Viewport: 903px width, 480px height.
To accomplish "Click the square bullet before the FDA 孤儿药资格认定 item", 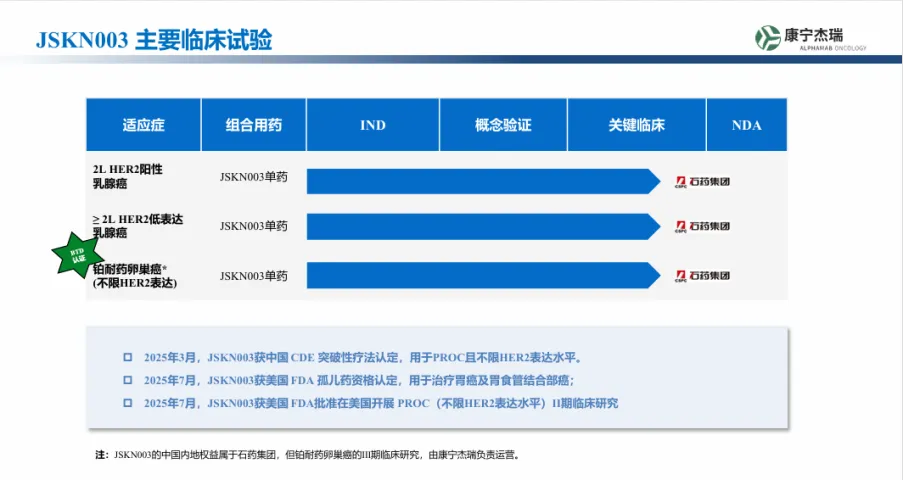I will pyautogui.click(x=127, y=380).
